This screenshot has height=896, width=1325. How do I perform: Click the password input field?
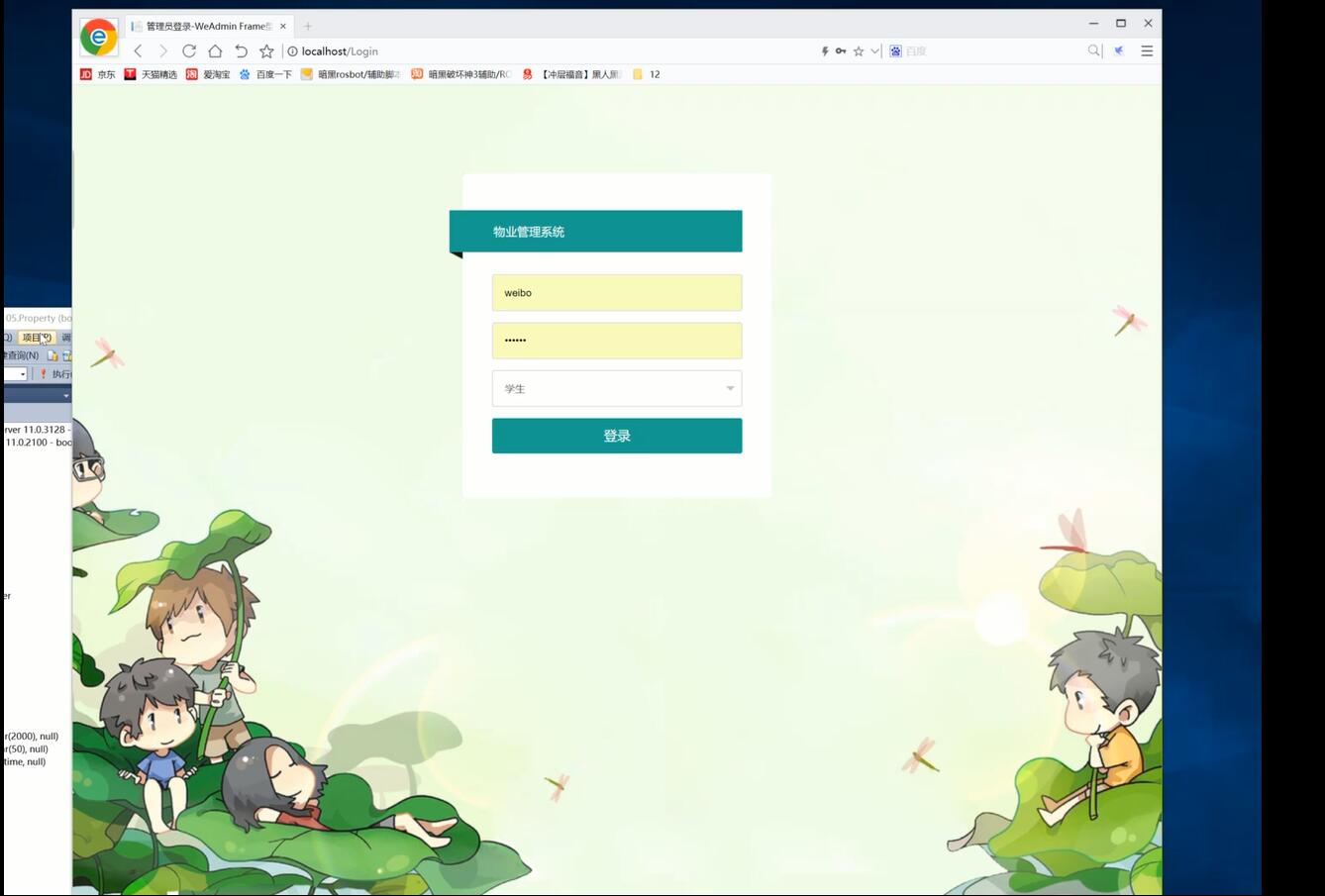617,341
